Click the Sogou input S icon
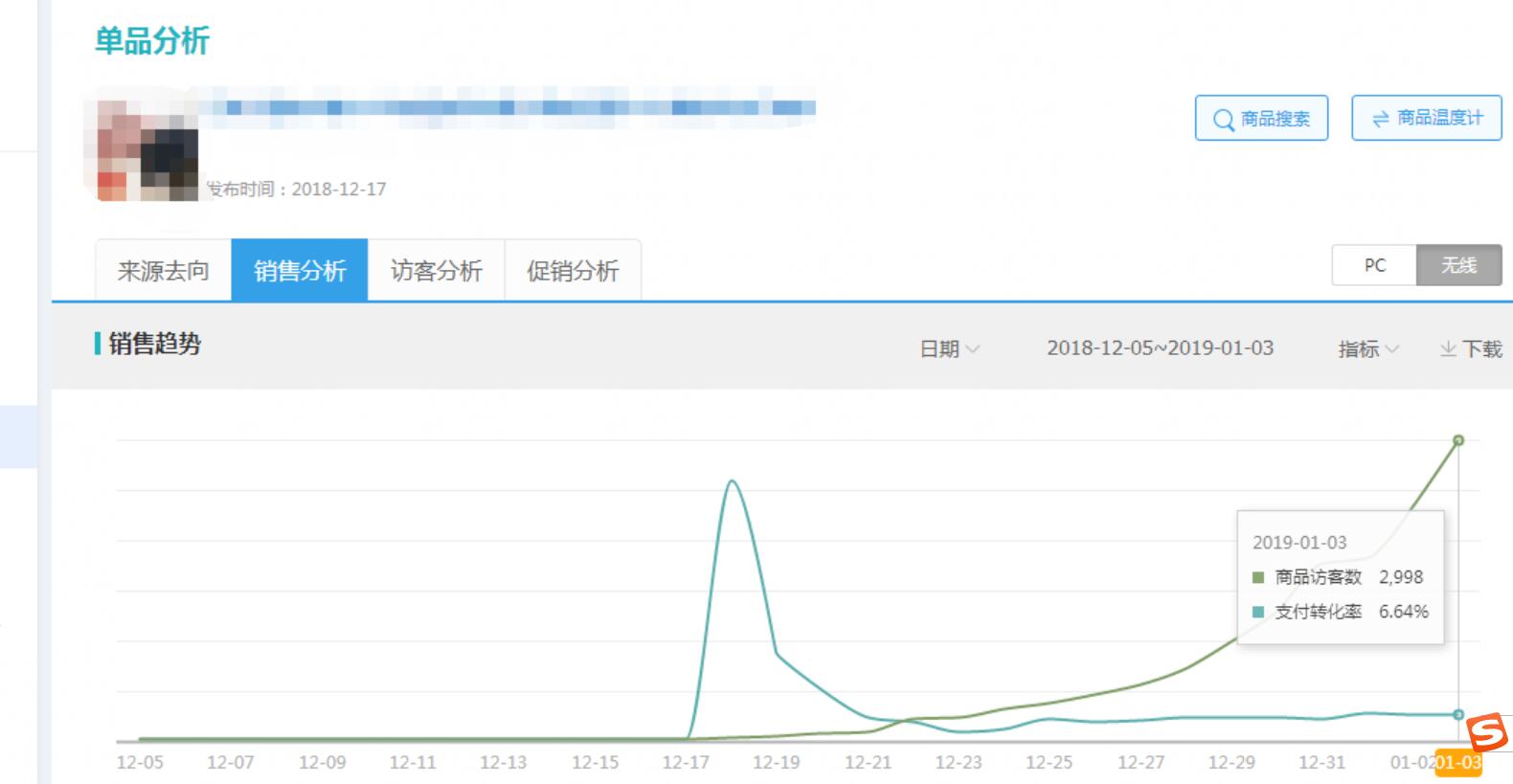The image size is (1513, 784). click(x=1487, y=733)
